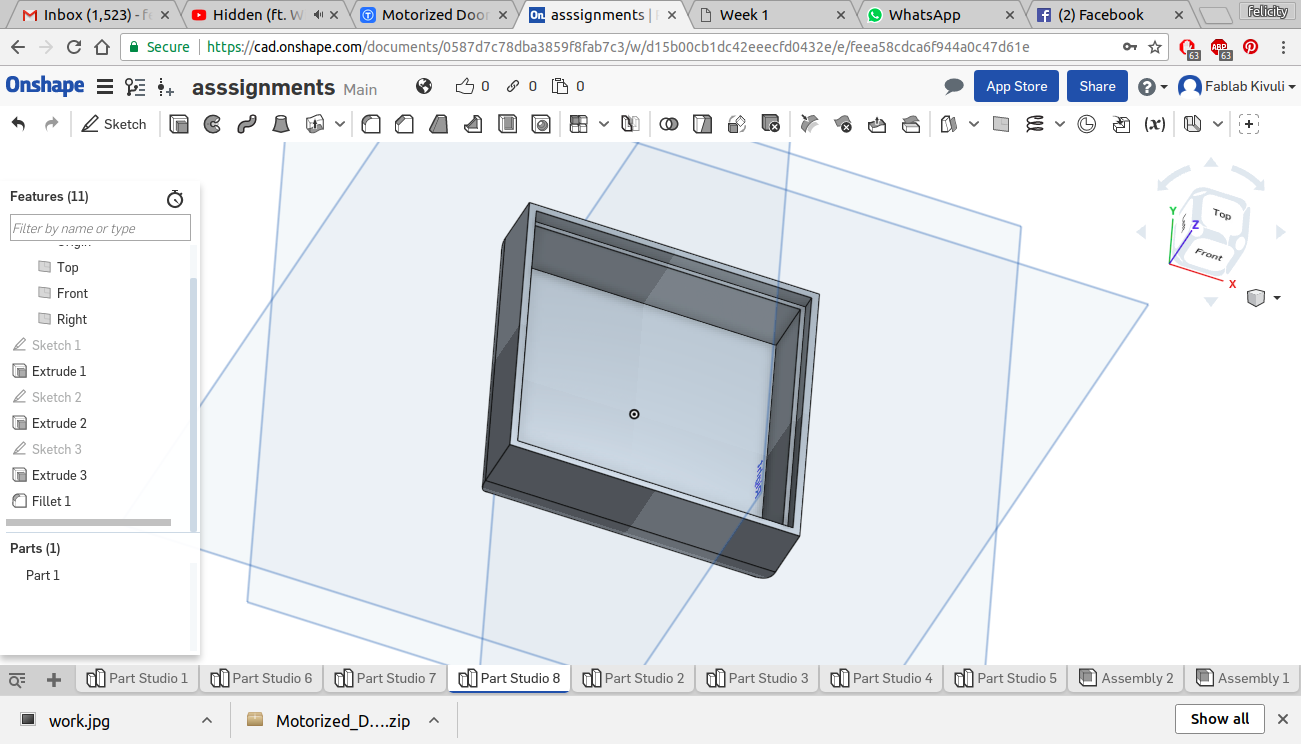Redo the last undone action
The height and width of the screenshot is (744, 1301).
coord(51,124)
